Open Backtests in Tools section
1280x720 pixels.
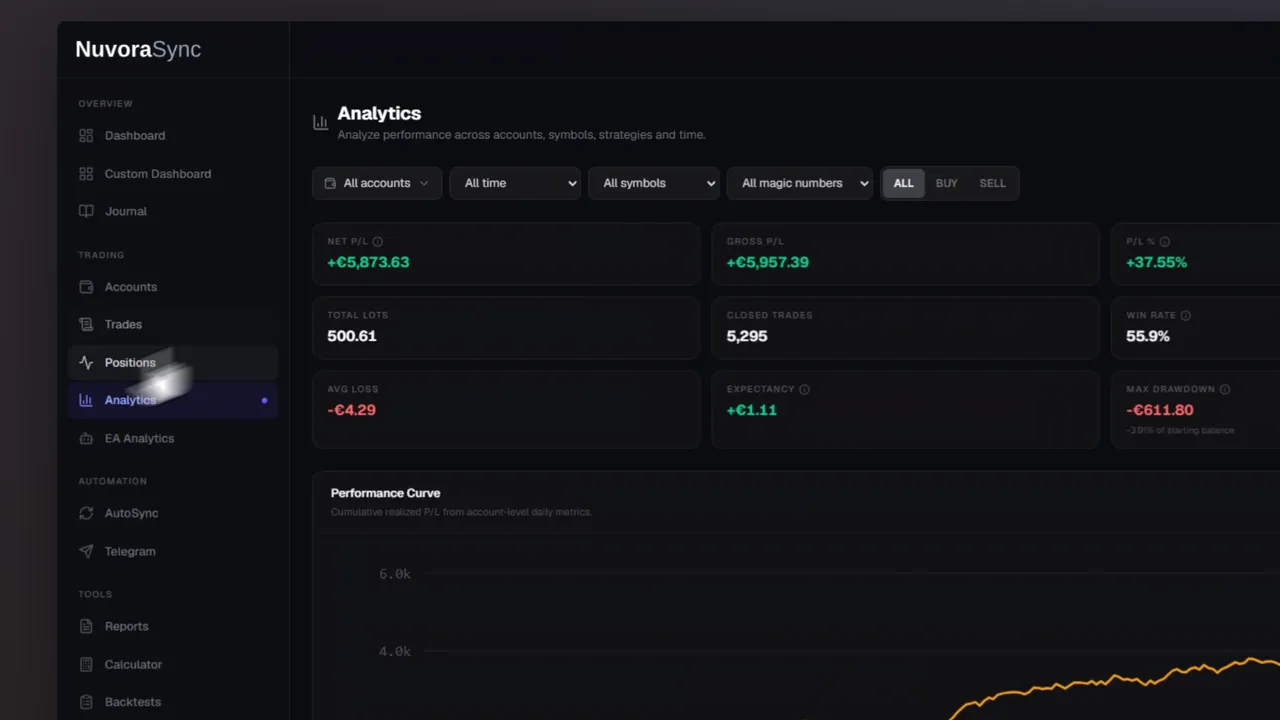(x=172, y=702)
